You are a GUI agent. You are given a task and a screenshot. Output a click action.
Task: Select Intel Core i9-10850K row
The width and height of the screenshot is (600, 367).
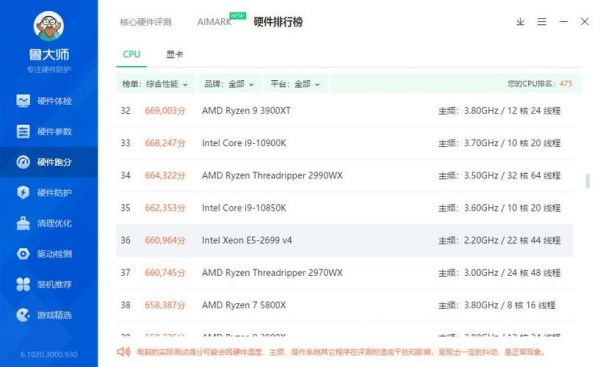point(344,208)
